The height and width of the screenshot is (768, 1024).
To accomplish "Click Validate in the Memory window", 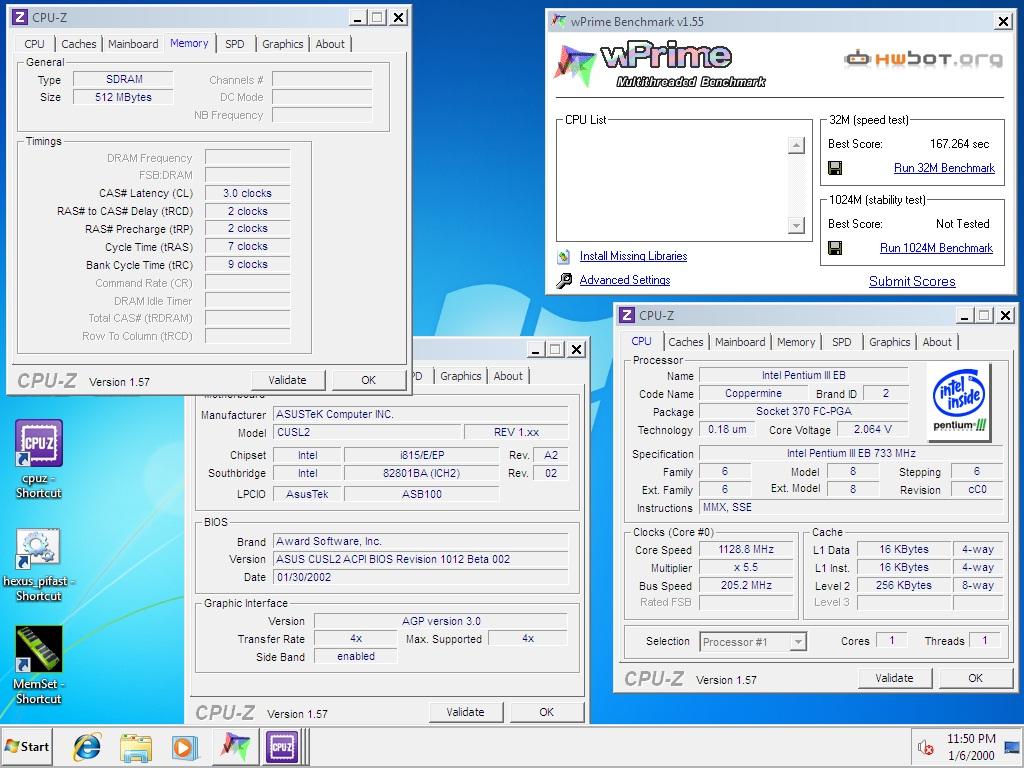I will tap(287, 380).
